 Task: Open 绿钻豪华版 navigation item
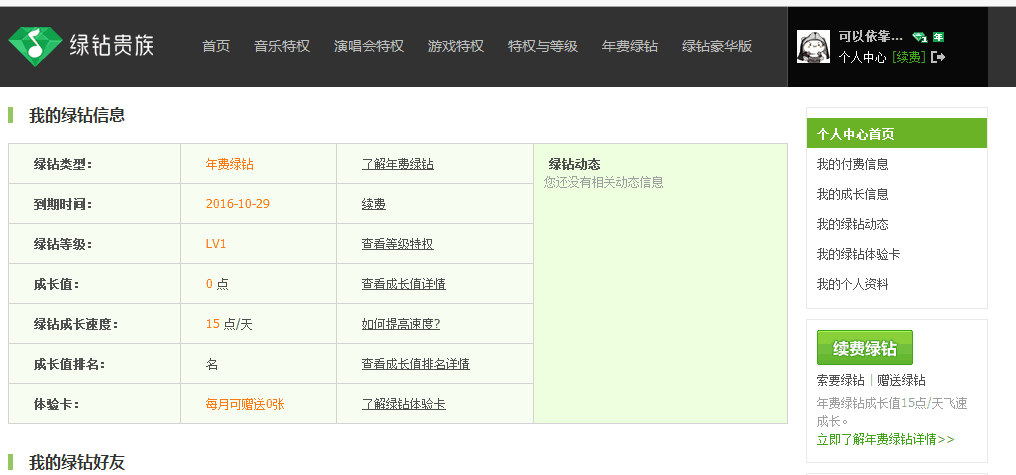pyautogui.click(x=717, y=47)
